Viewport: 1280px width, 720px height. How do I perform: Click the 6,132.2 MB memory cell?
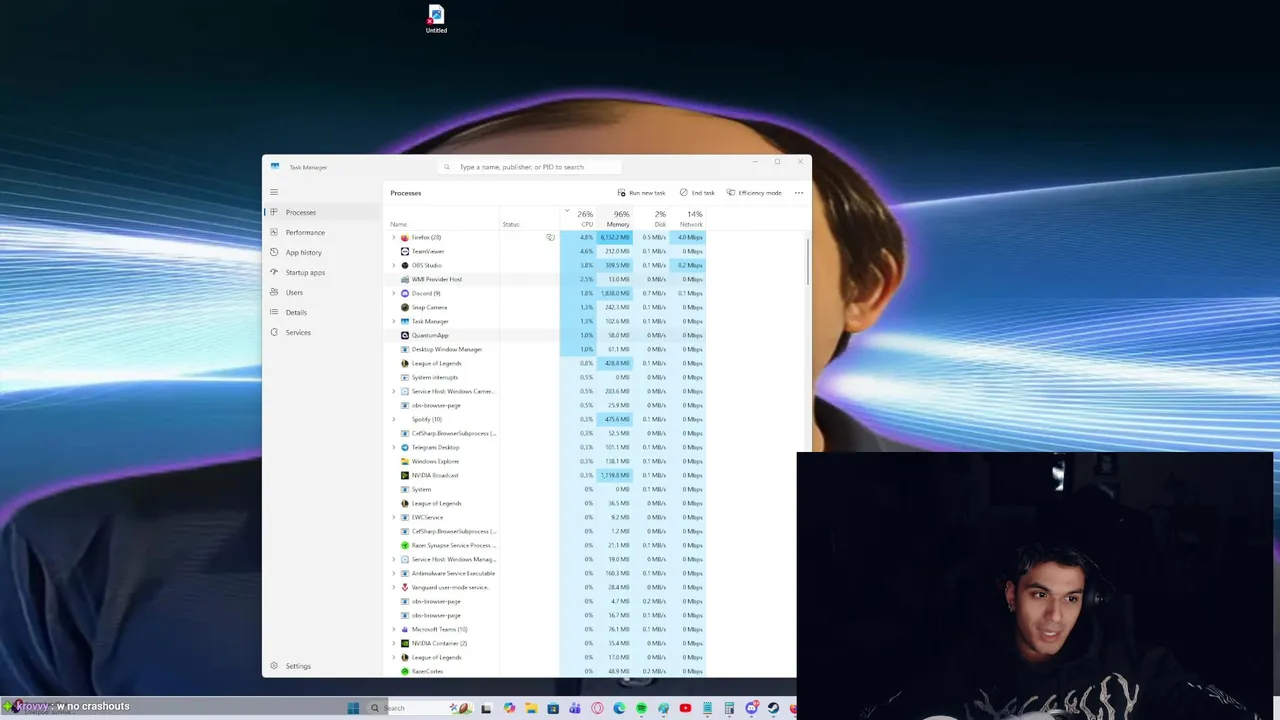tap(614, 237)
